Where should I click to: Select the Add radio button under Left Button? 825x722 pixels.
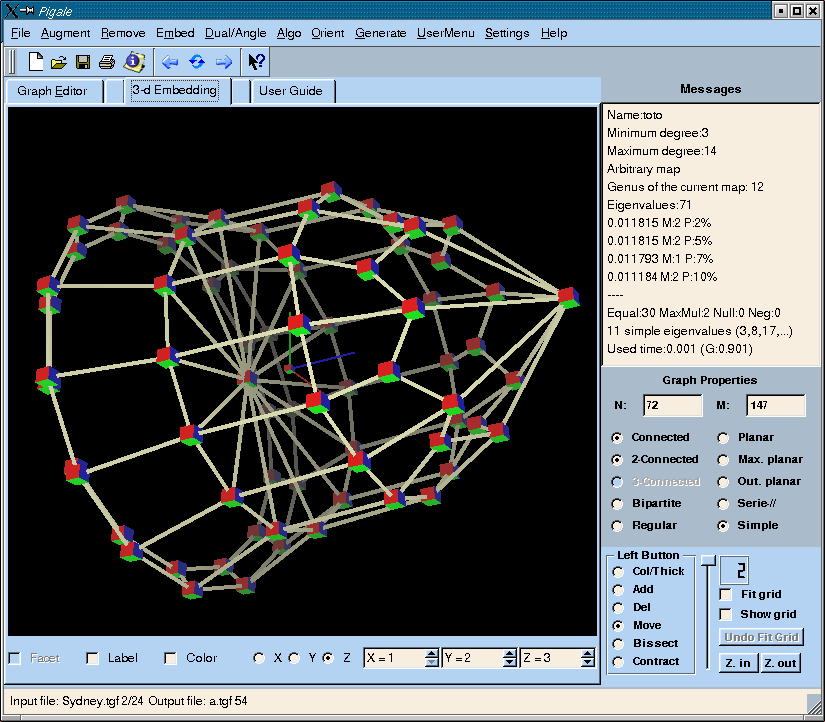point(618,590)
